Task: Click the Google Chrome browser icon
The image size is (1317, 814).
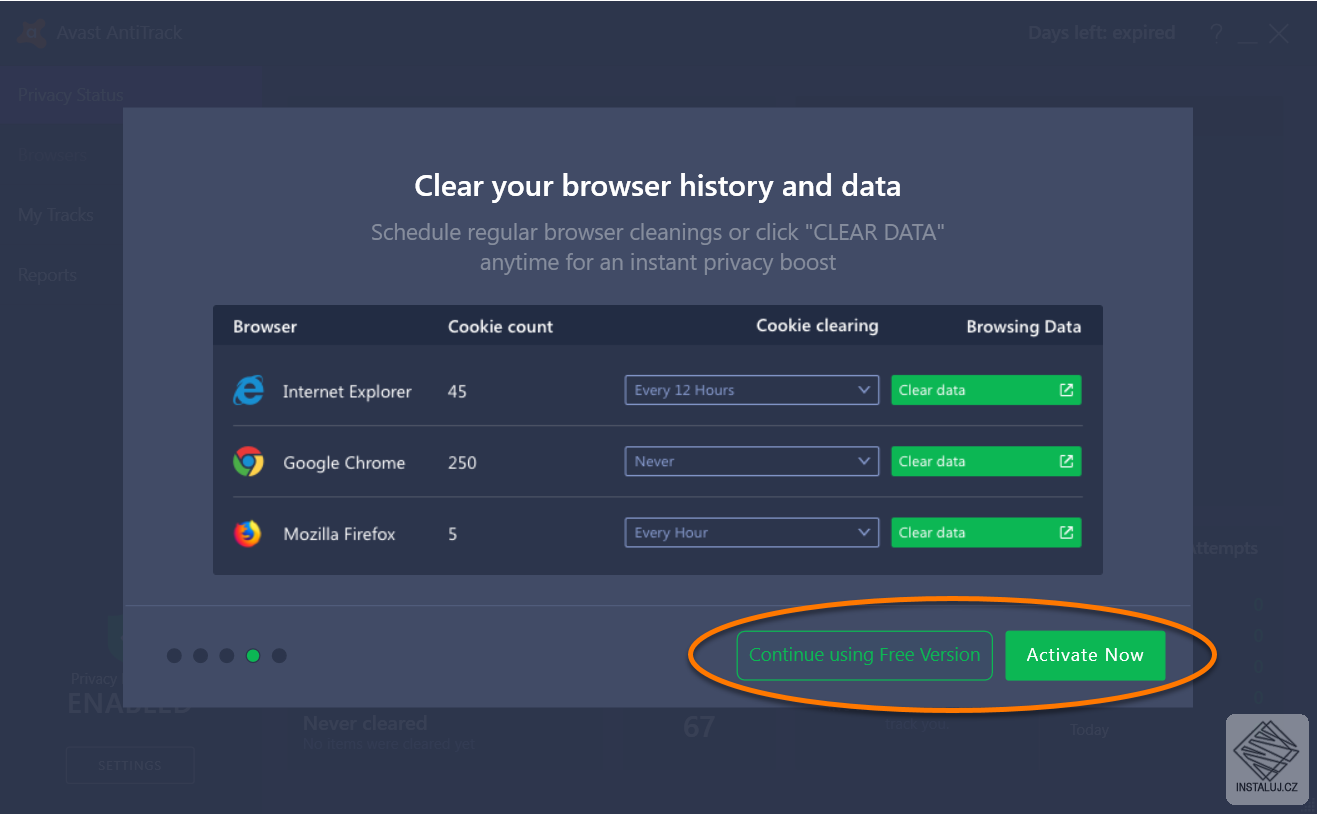Action: (x=248, y=462)
